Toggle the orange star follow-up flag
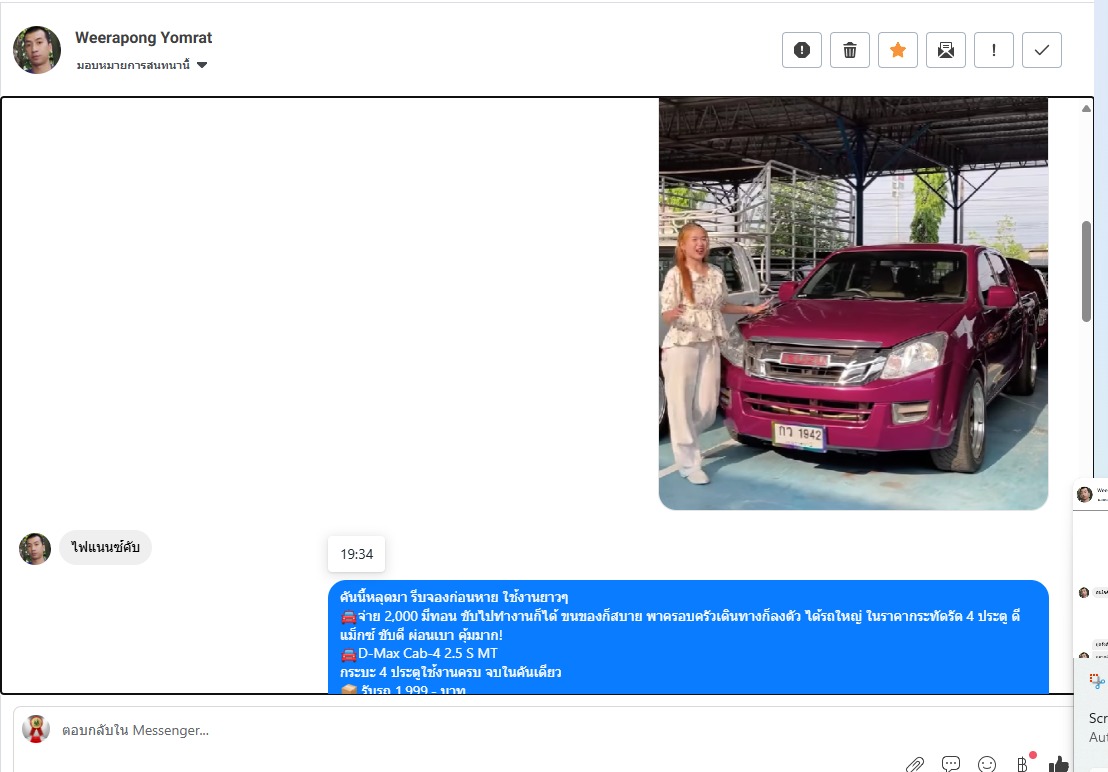1108x772 pixels. point(897,50)
